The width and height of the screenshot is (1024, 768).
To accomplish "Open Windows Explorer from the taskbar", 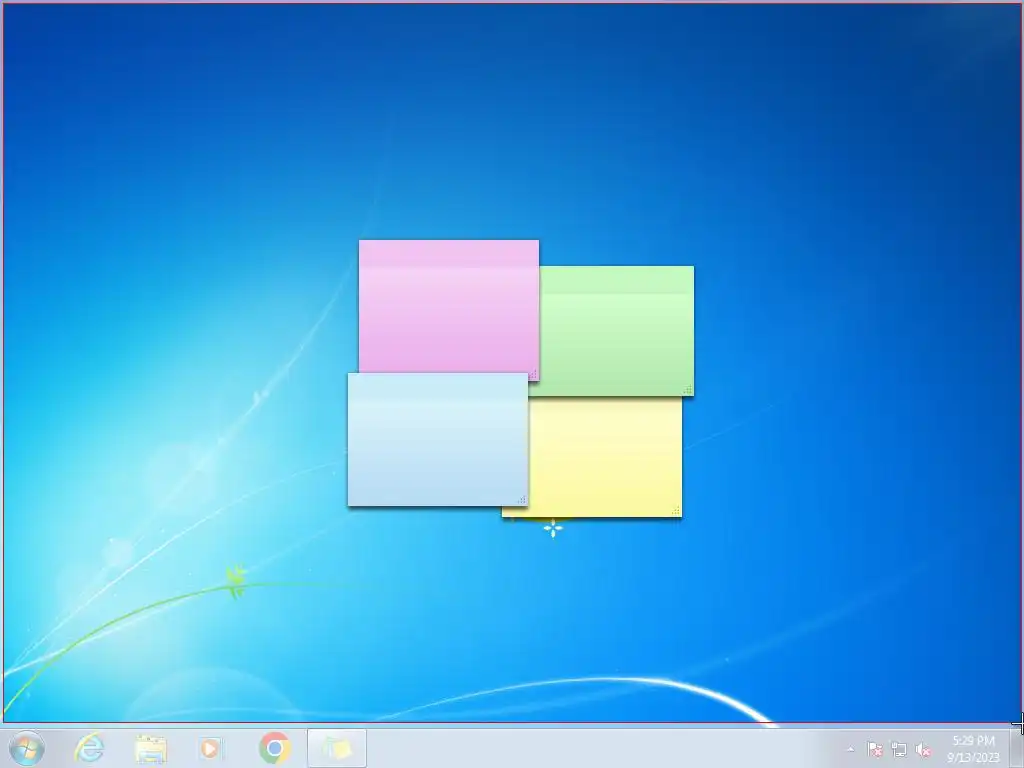I will pyautogui.click(x=150, y=748).
